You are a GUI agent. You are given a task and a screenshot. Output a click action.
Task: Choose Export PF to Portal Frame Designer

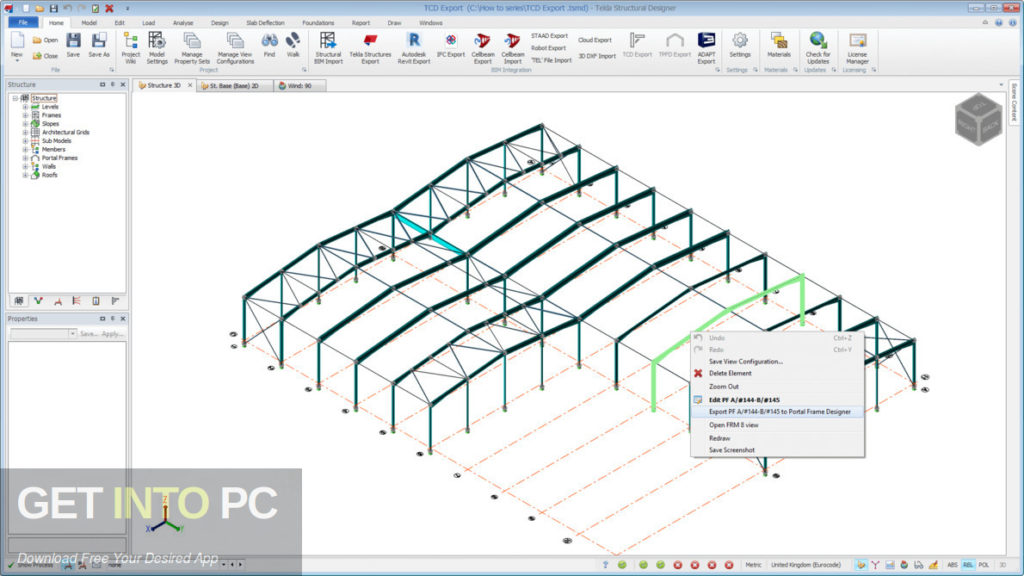[778, 412]
